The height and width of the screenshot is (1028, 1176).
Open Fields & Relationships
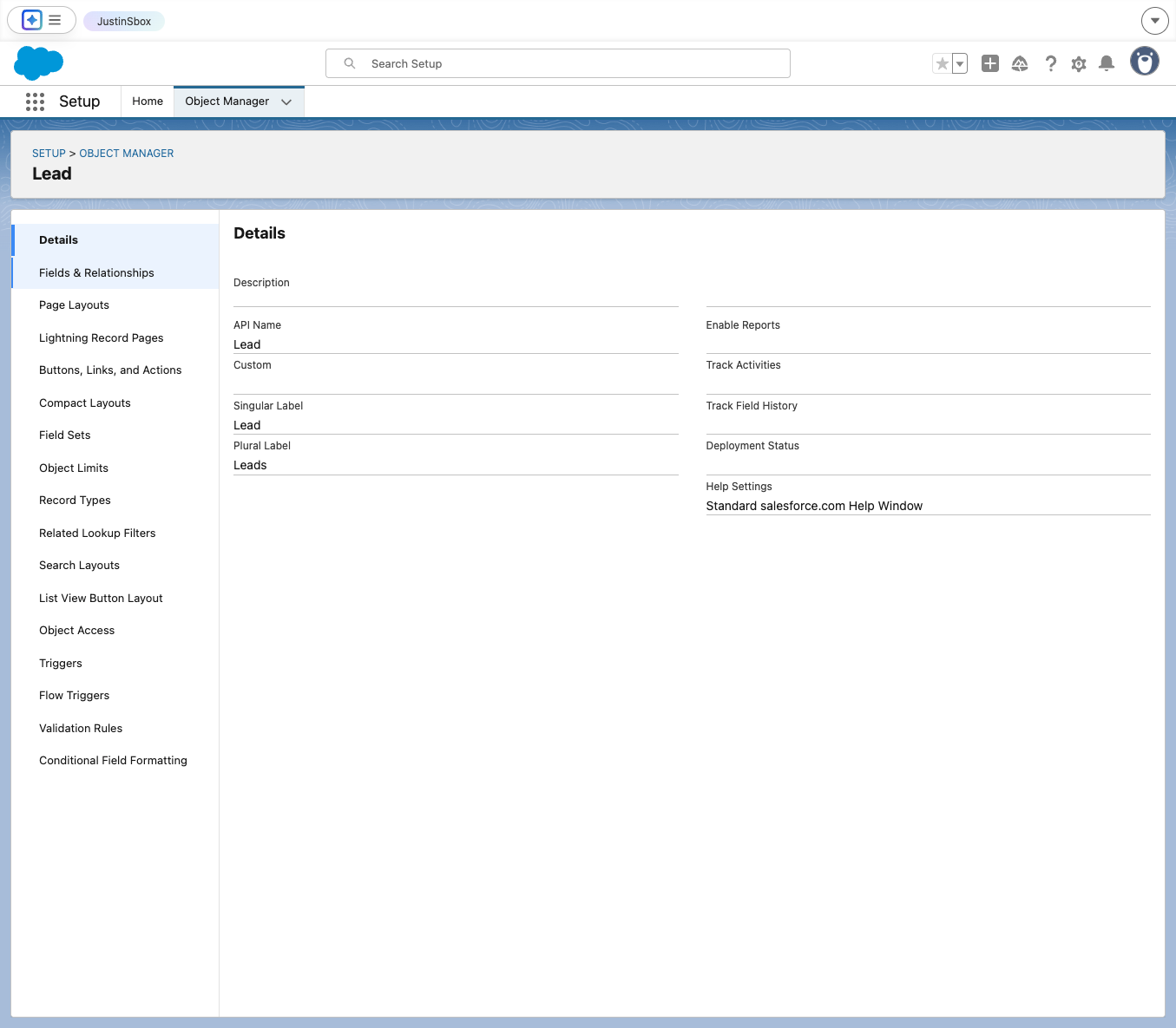(x=115, y=272)
